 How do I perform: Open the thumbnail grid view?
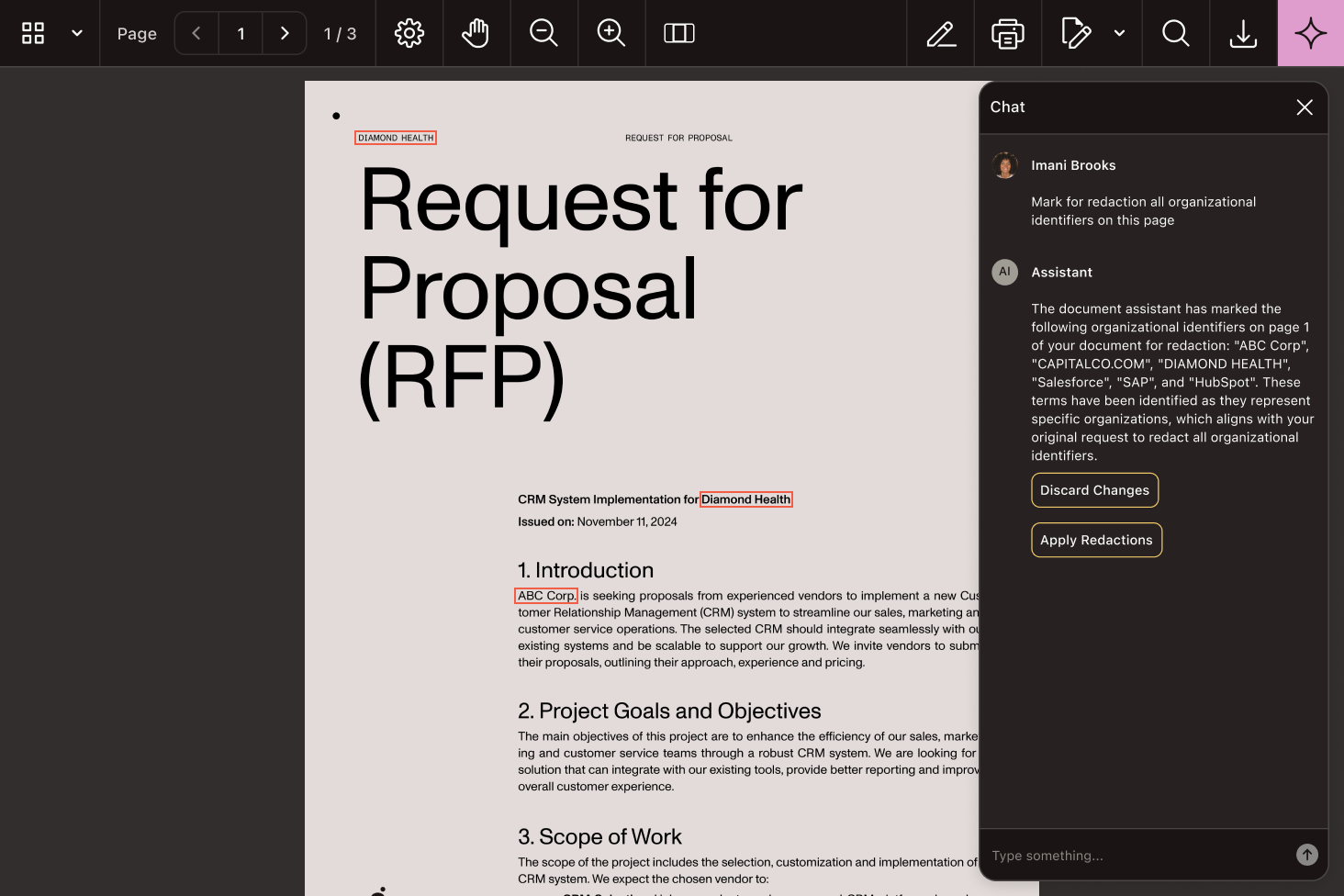33,33
